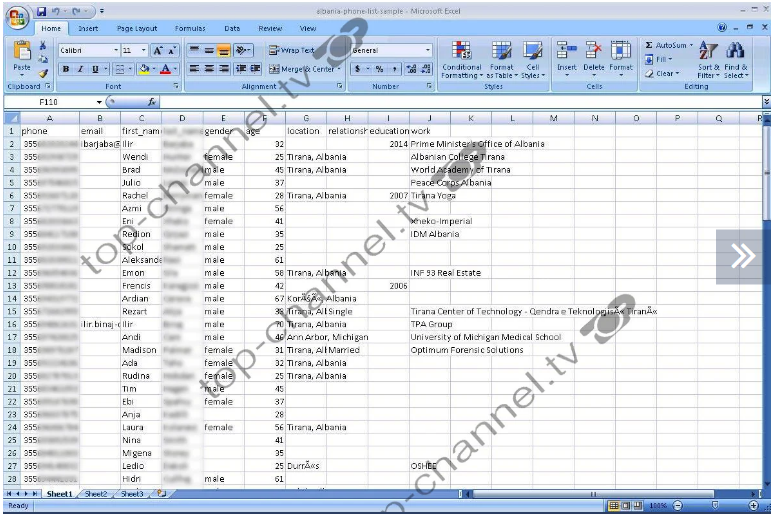
Task: Open the Orientation text angle icon
Action: click(x=241, y=50)
